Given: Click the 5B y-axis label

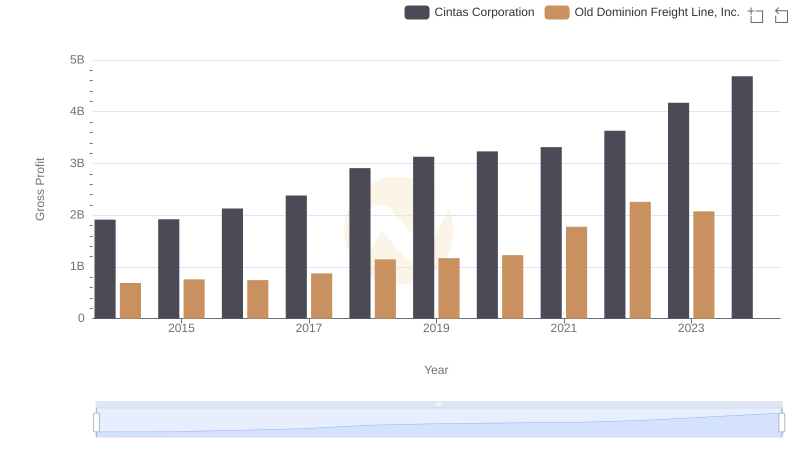Looking at the screenshot, I should (x=77, y=60).
